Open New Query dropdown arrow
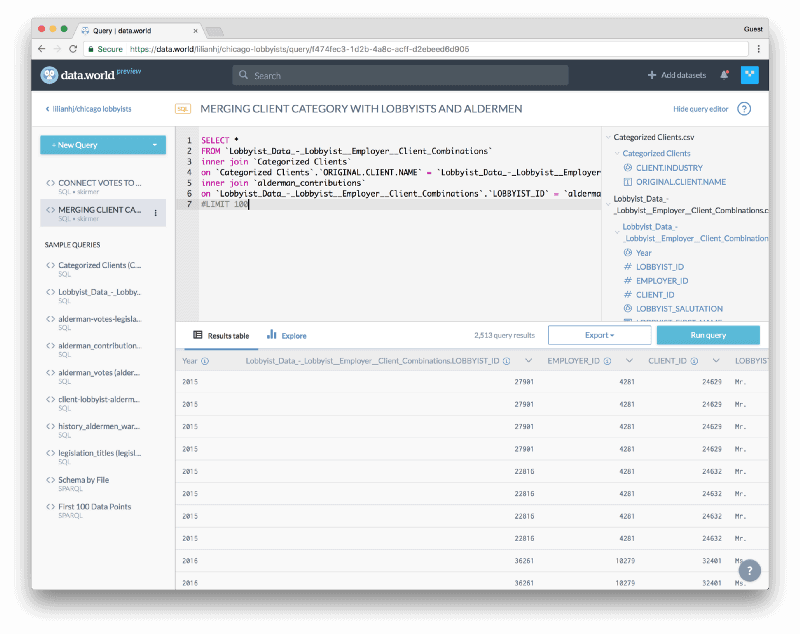Screen dimensions: 800x634 [155, 145]
